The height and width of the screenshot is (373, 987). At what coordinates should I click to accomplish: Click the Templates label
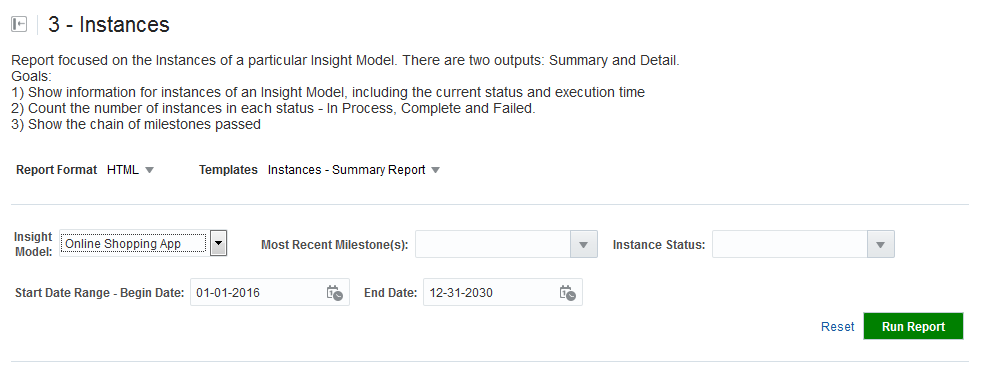(x=228, y=170)
